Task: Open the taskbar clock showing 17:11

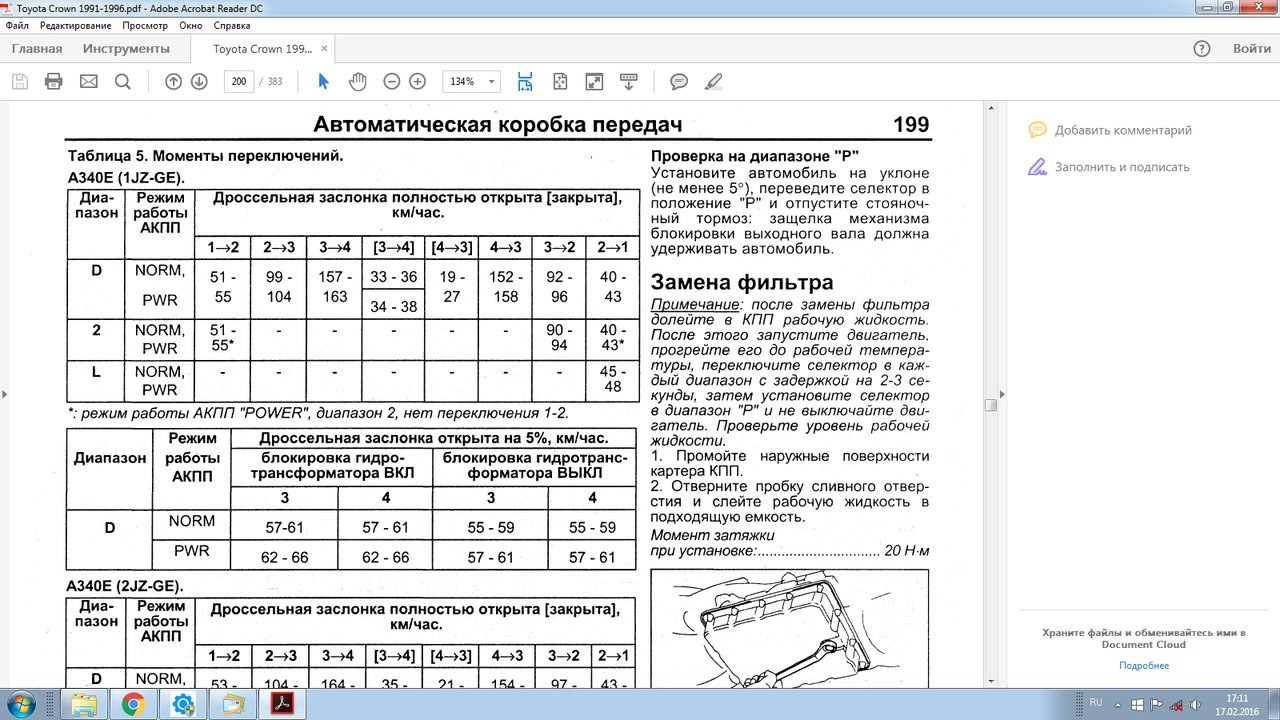Action: click(x=1237, y=704)
